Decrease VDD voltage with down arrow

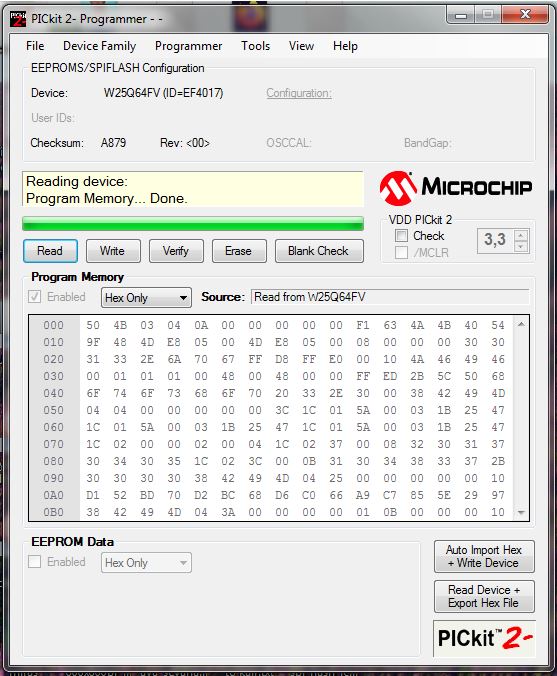pyautogui.click(x=521, y=246)
